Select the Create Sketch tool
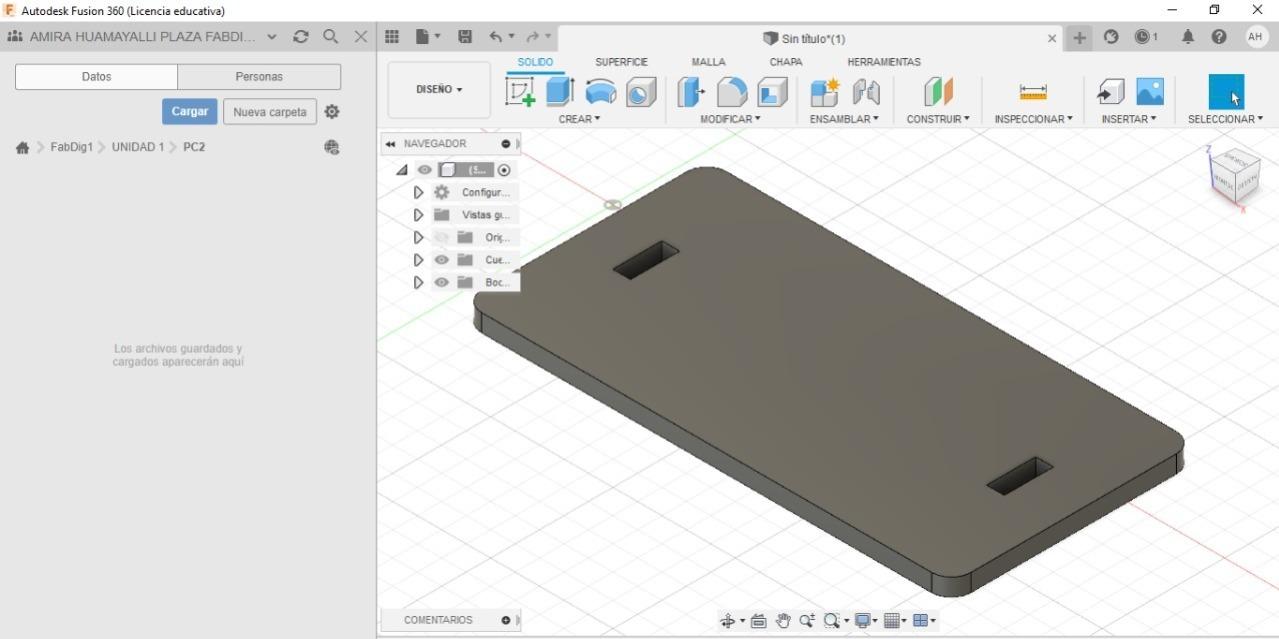 coord(520,92)
